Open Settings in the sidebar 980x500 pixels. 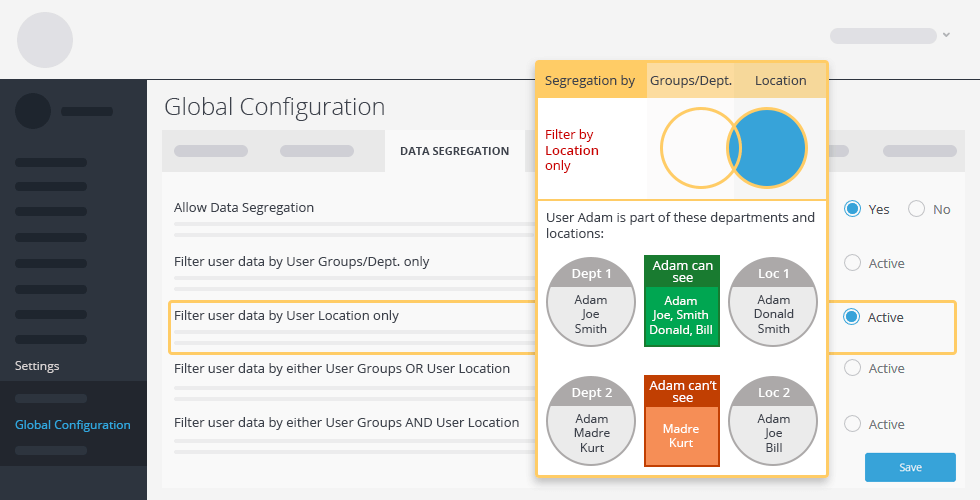37,366
